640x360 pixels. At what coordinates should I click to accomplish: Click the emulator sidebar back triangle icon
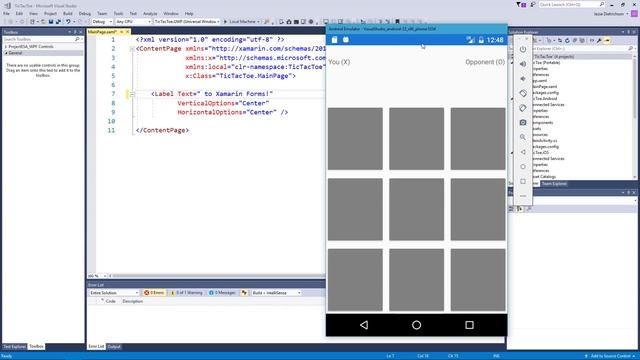click(523, 152)
